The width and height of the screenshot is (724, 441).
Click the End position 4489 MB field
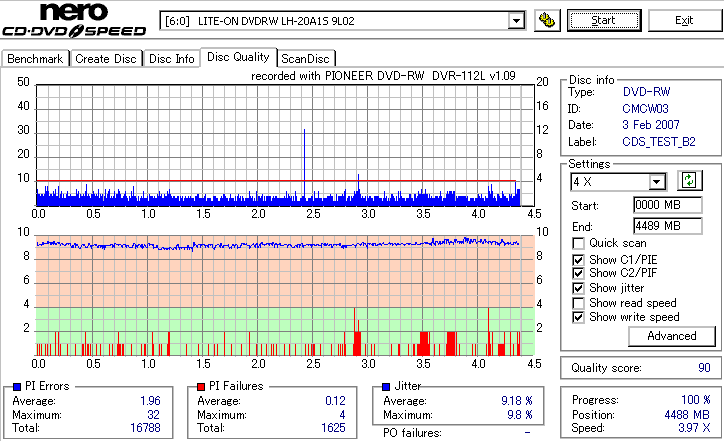pos(668,226)
